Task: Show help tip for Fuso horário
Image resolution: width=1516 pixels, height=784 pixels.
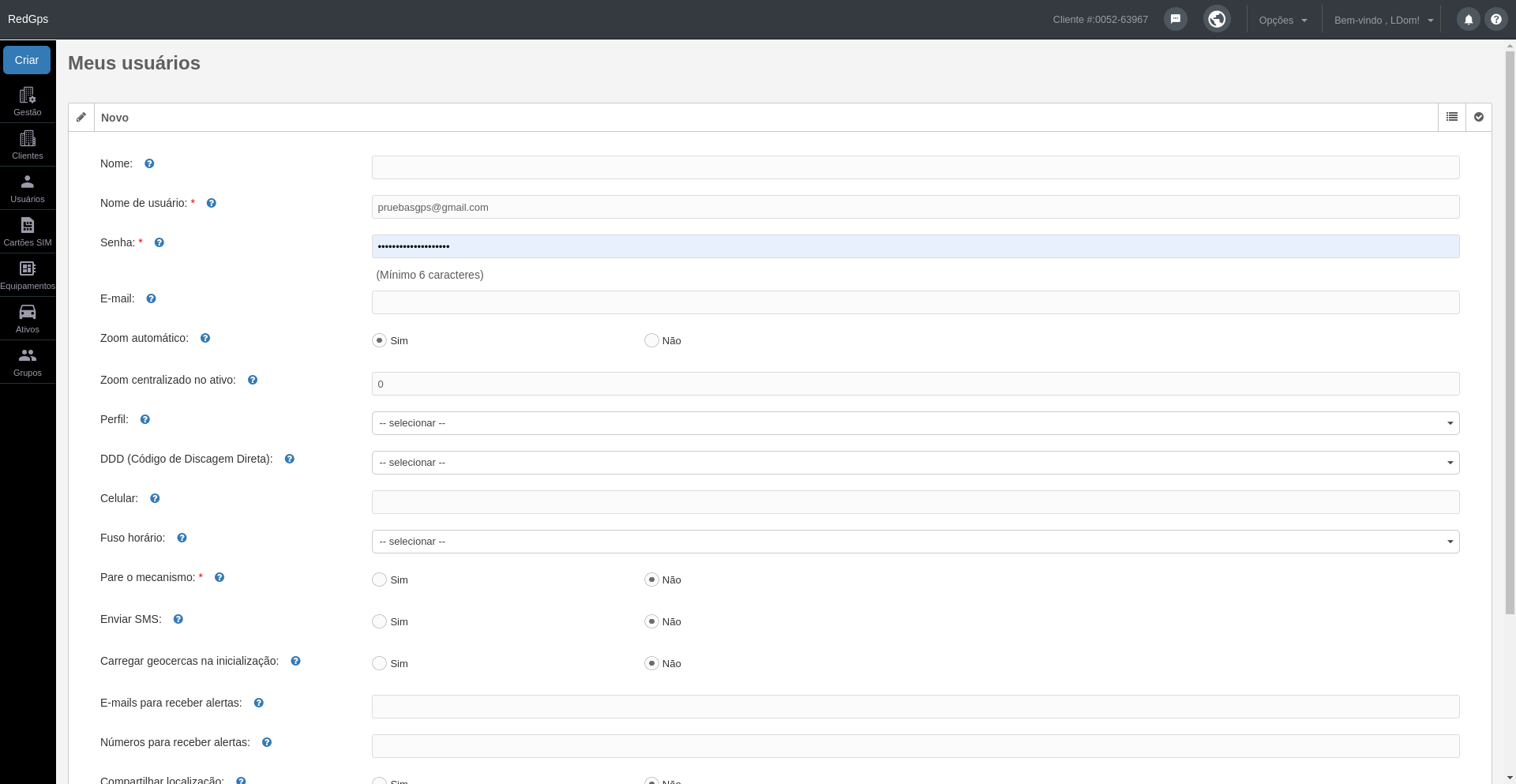Action: (x=182, y=538)
